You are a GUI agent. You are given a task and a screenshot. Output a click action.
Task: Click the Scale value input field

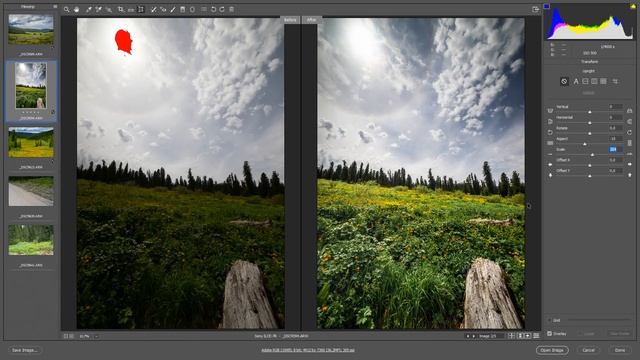pyautogui.click(x=615, y=149)
